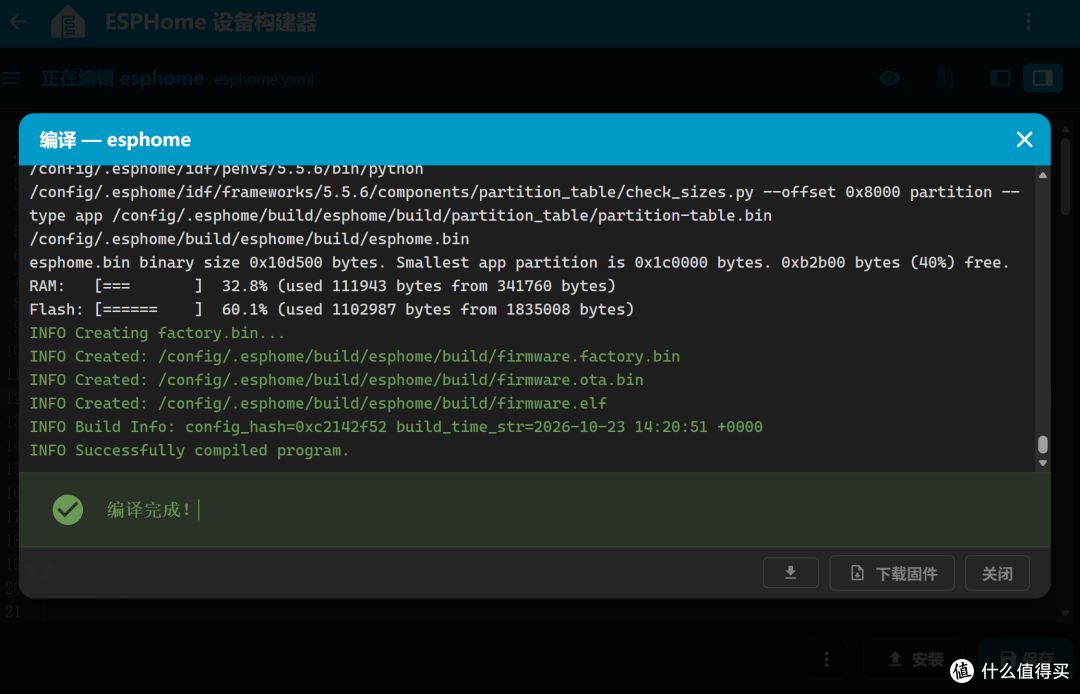This screenshot has height=694, width=1080.
Task: Click the 'esphome.bin binary size' line
Action: tap(519, 262)
